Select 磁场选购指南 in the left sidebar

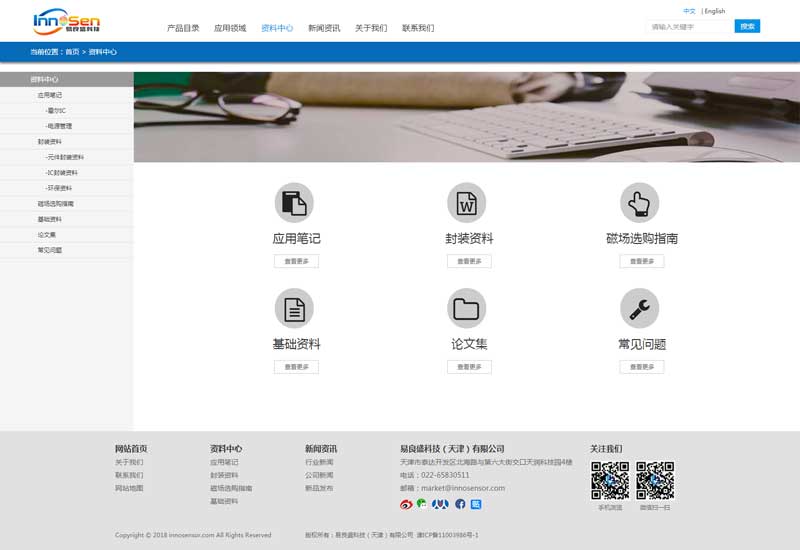pyautogui.click(x=56, y=204)
